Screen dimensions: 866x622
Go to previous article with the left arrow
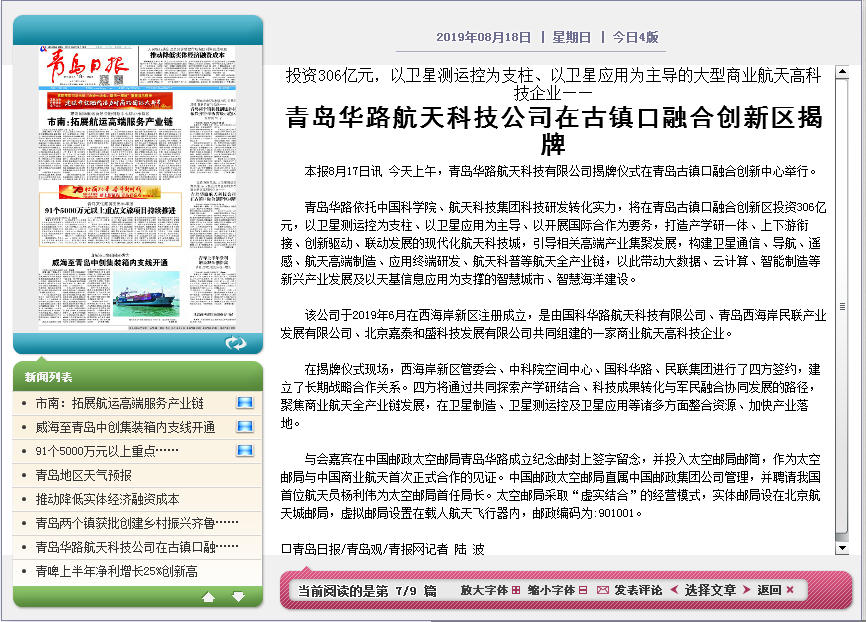click(x=674, y=590)
